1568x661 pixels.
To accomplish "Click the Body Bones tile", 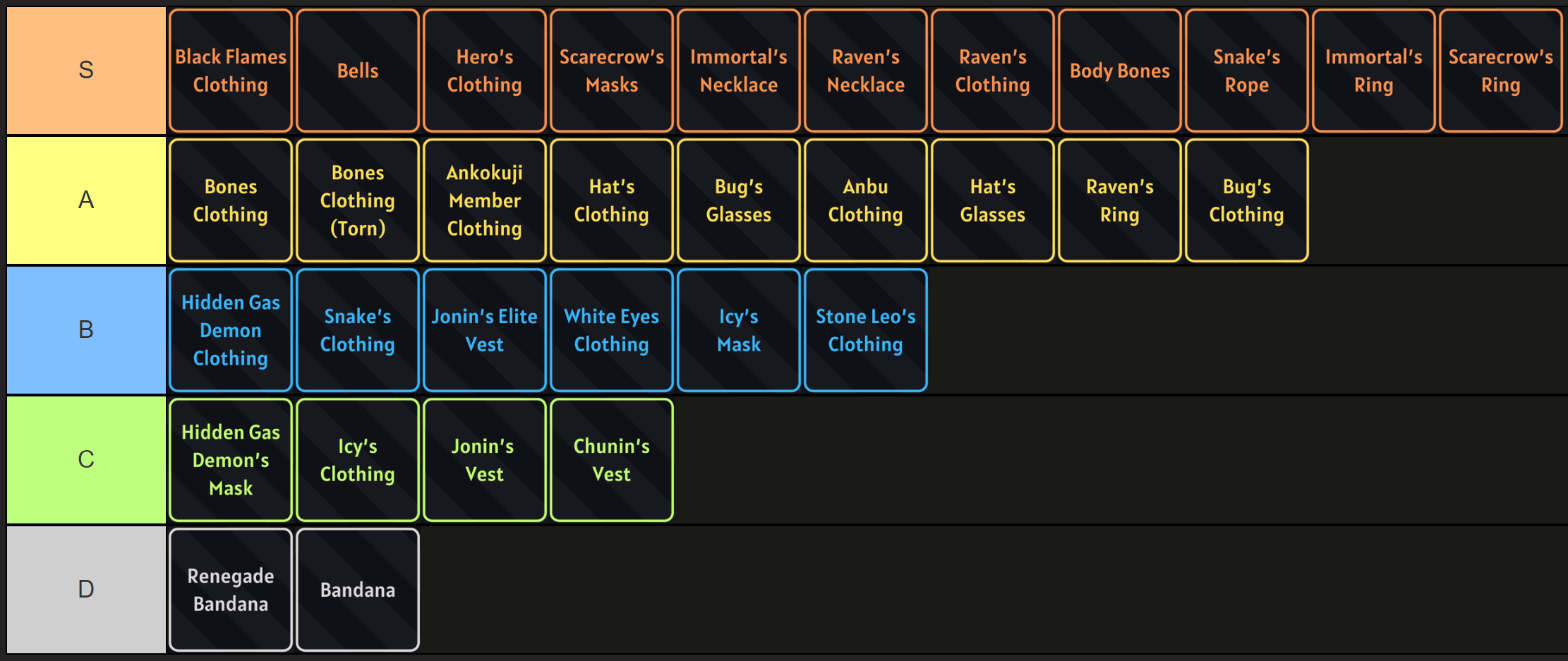I will [1120, 71].
